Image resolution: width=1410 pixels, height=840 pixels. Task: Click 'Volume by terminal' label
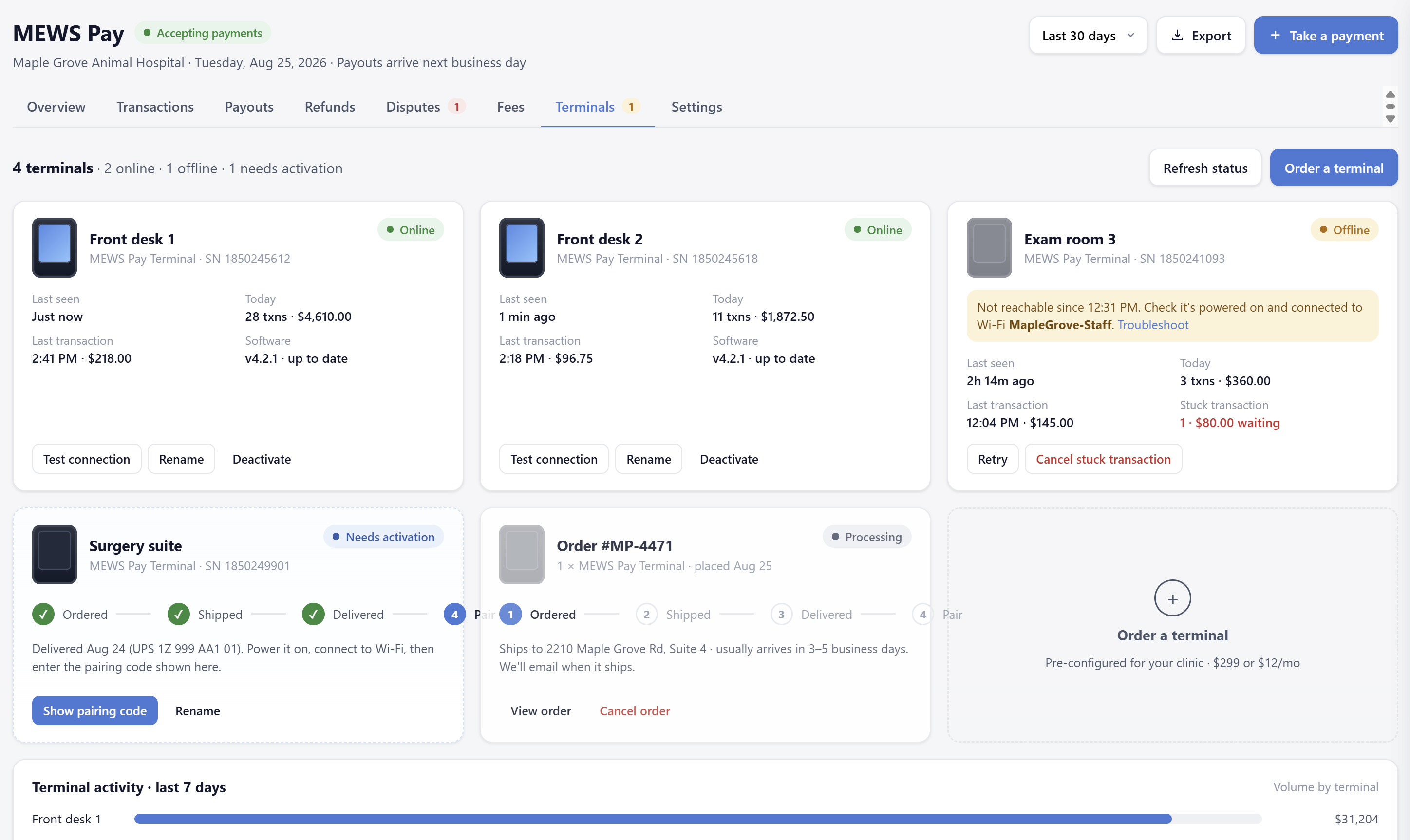coord(1325,787)
